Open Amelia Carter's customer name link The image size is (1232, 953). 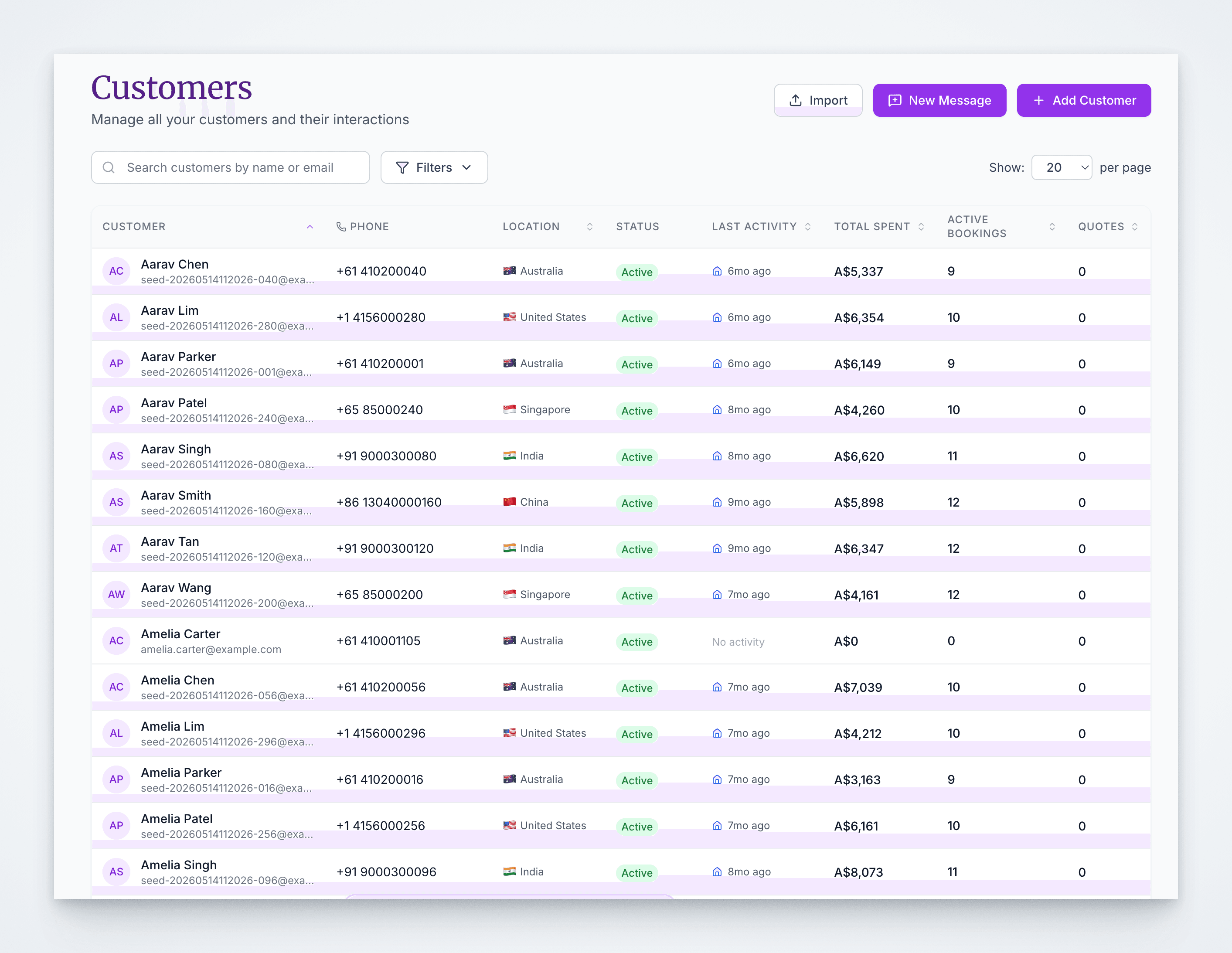click(180, 633)
